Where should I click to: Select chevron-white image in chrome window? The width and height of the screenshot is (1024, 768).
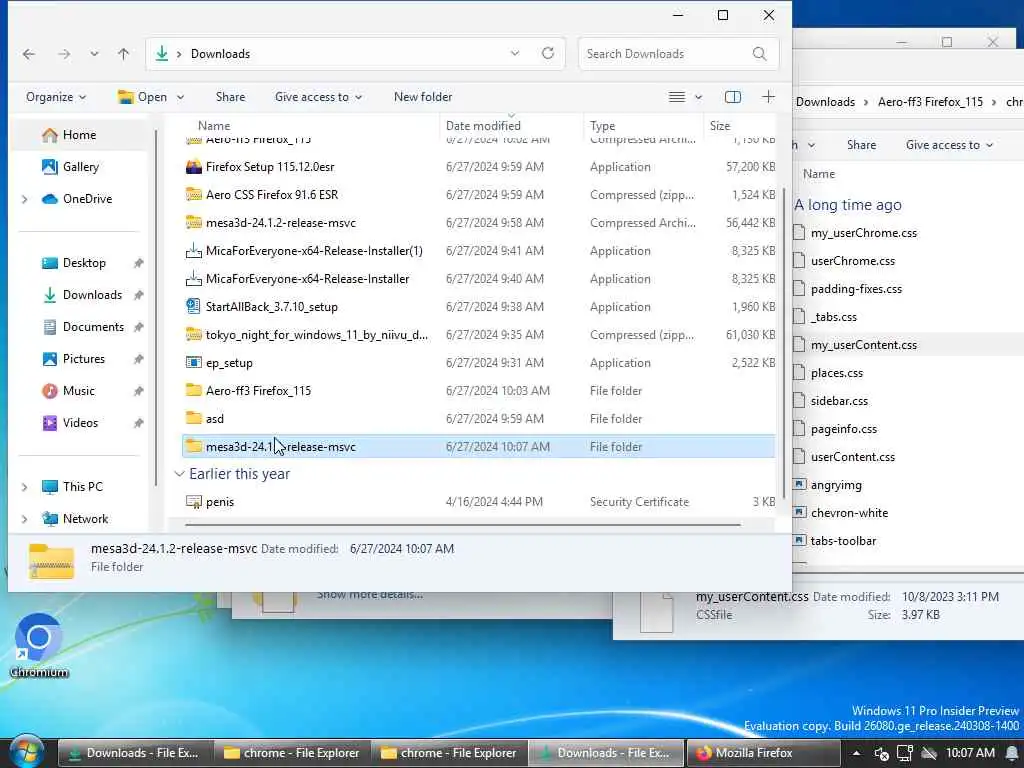[849, 514]
